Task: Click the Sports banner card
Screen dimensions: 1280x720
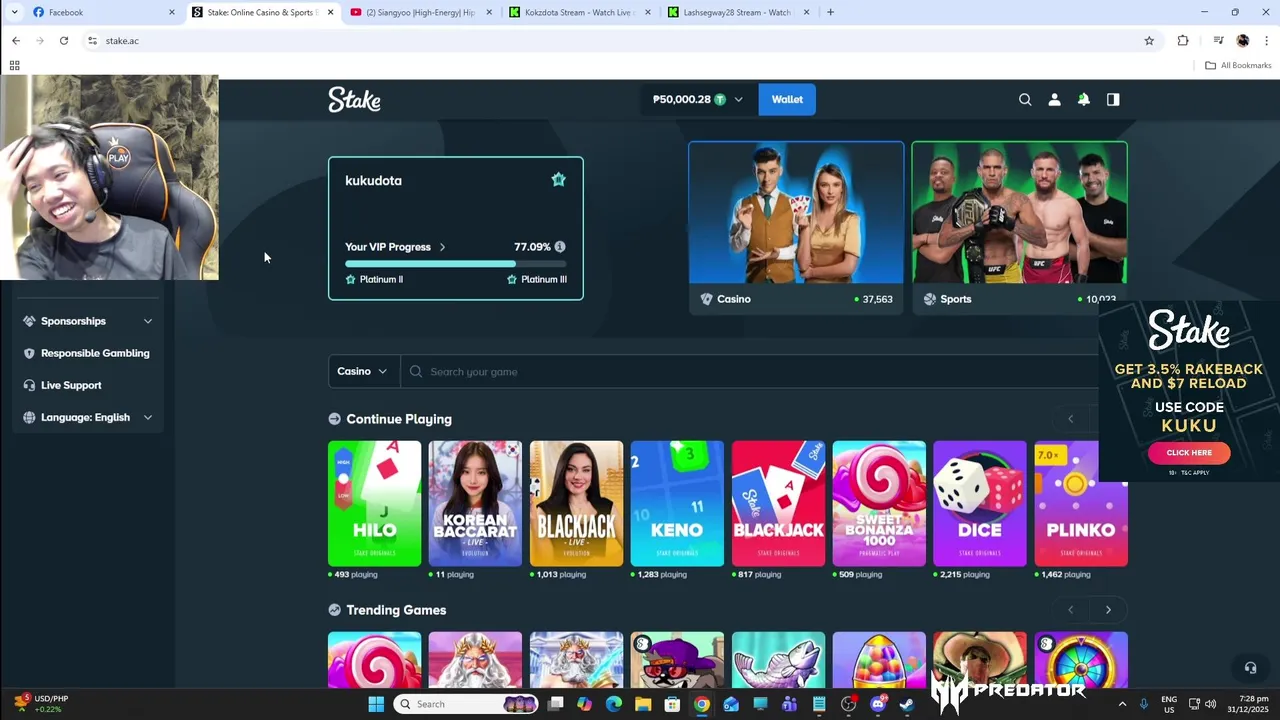Action: point(1019,227)
